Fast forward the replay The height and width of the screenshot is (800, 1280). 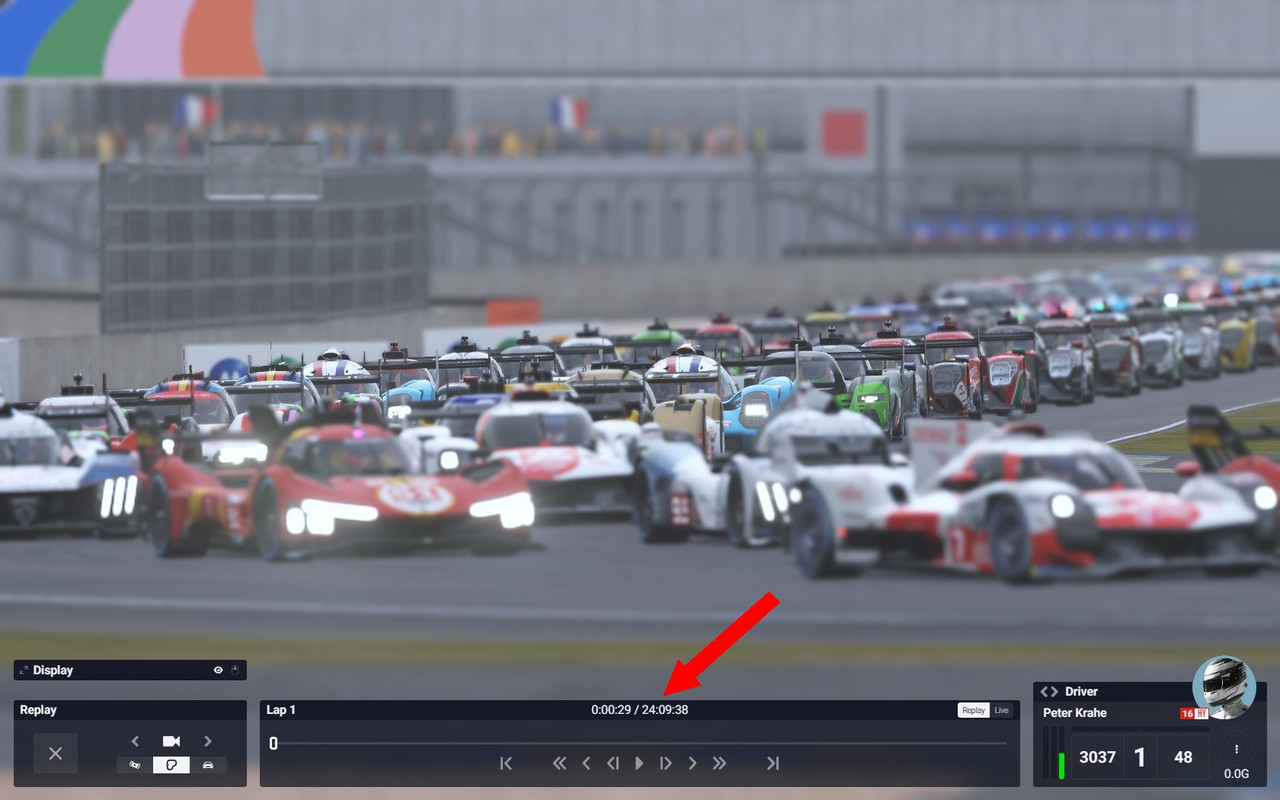(719, 763)
